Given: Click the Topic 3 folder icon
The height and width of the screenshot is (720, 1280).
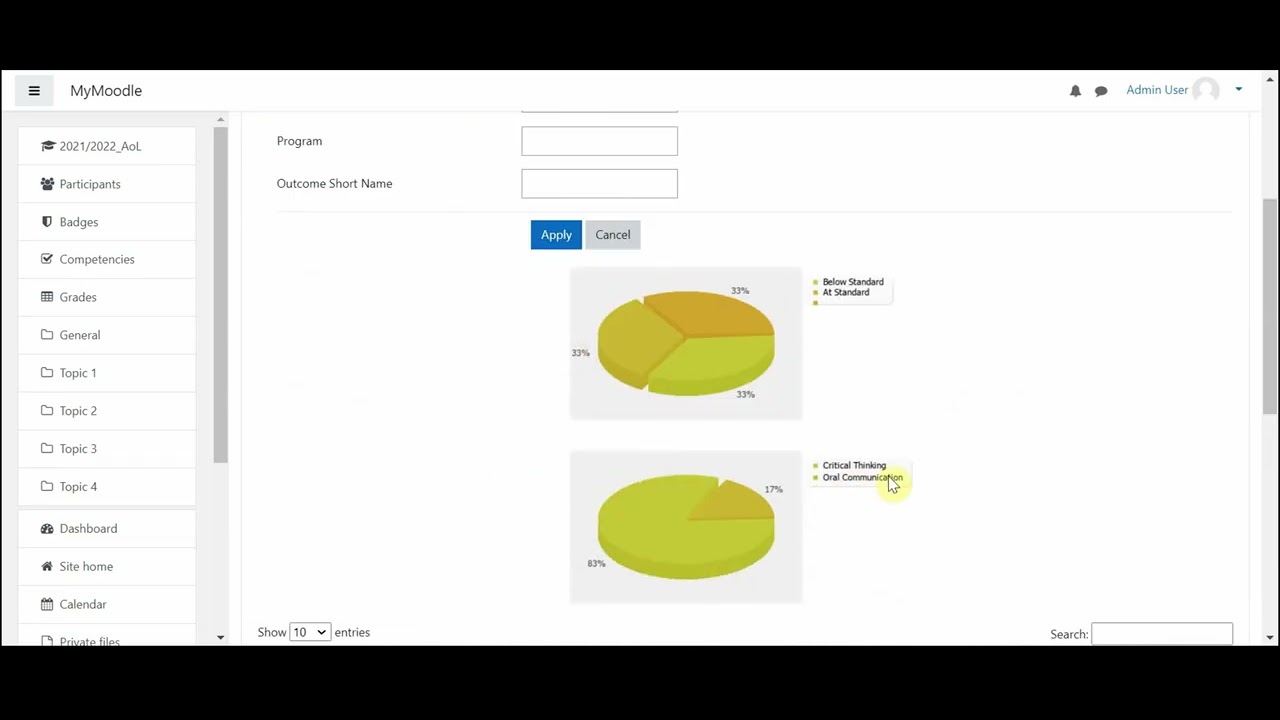Looking at the screenshot, I should [x=47, y=449].
